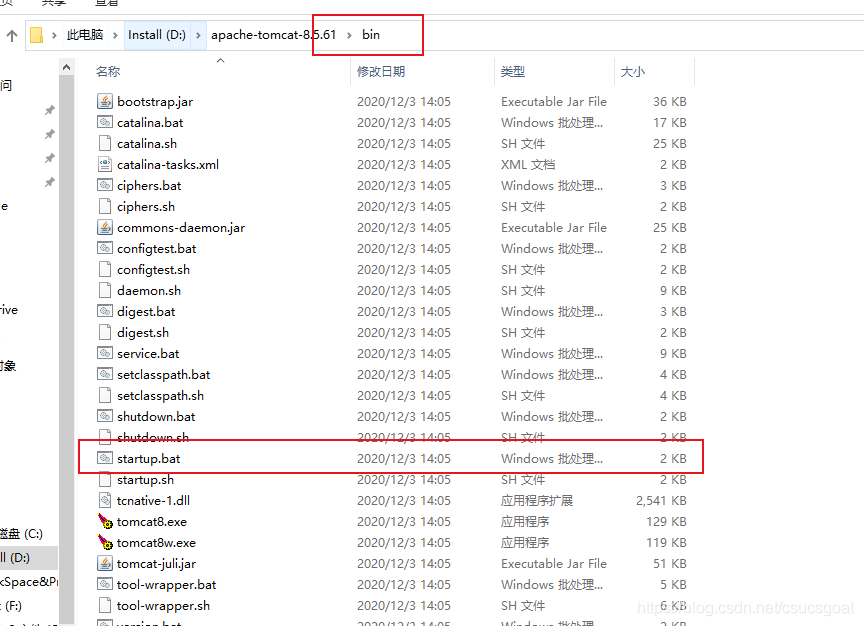This screenshot has width=864, height=626.
Task: Click the 36 KB size value
Action: [x=670, y=101]
